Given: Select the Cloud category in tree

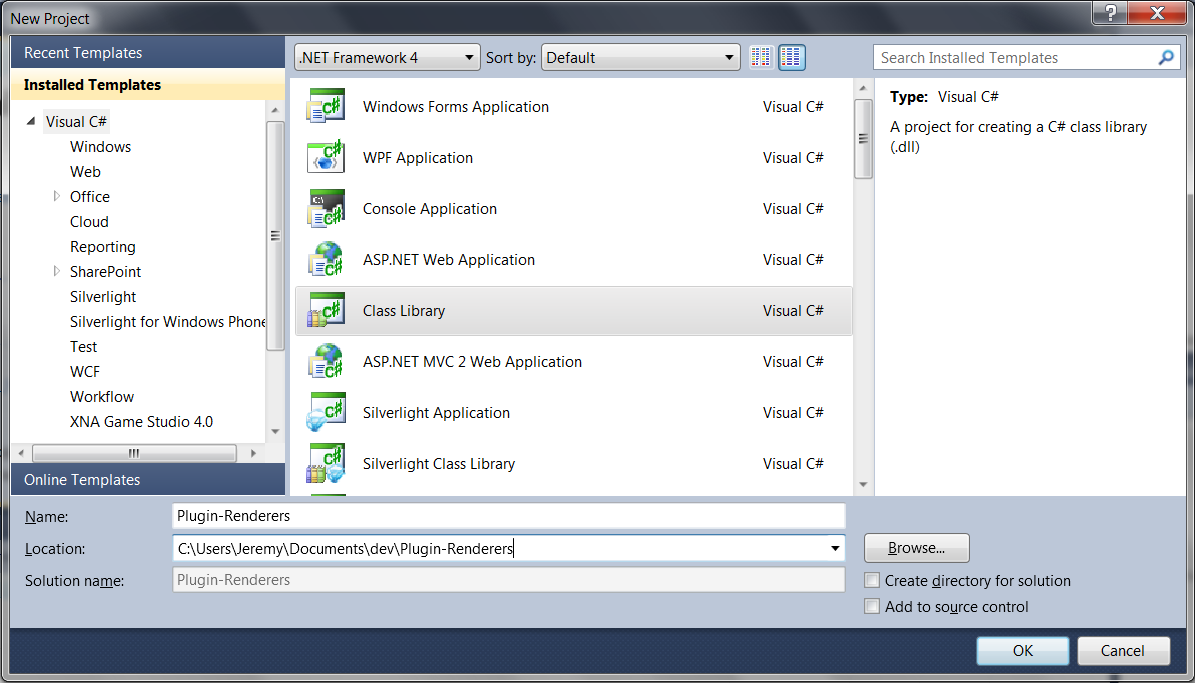Looking at the screenshot, I should (x=89, y=222).
